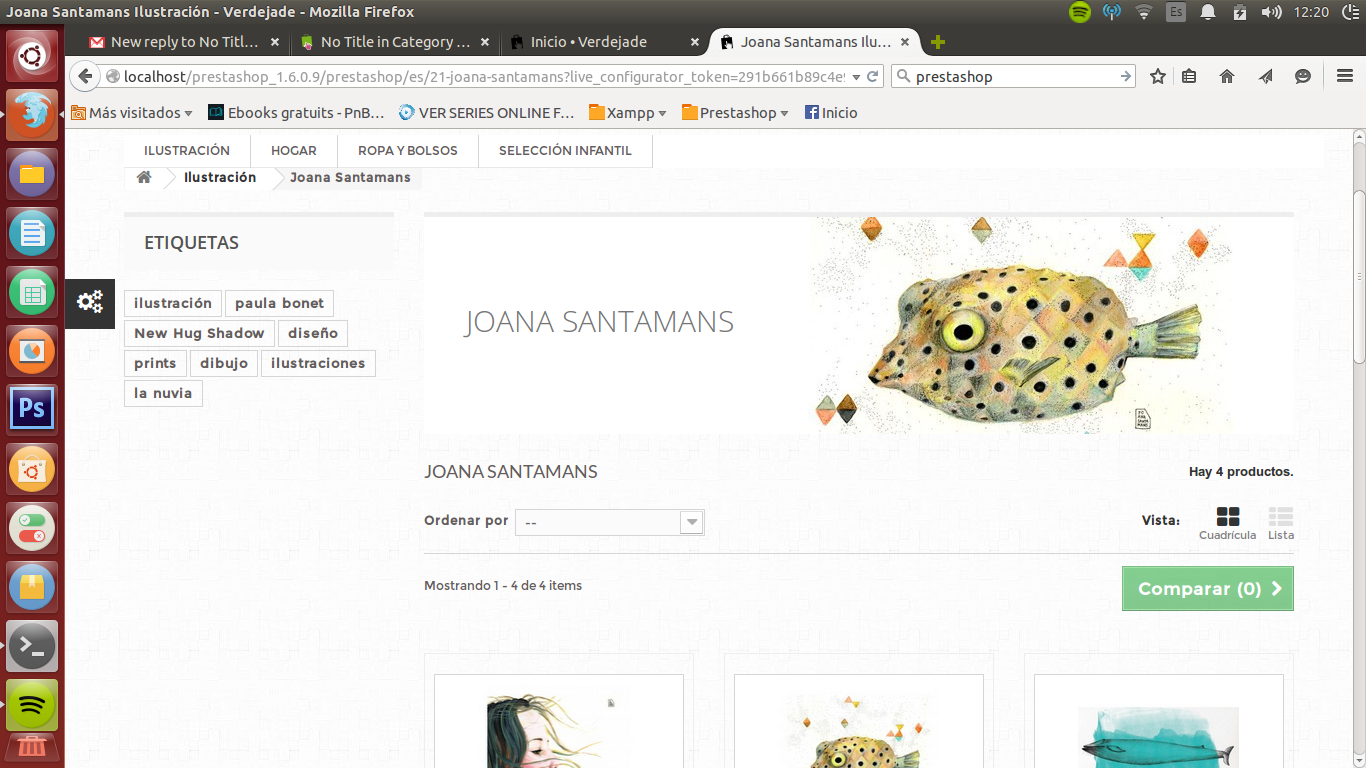The image size is (1366, 768).
Task: Open the live configurator gears panel
Action: (x=90, y=303)
